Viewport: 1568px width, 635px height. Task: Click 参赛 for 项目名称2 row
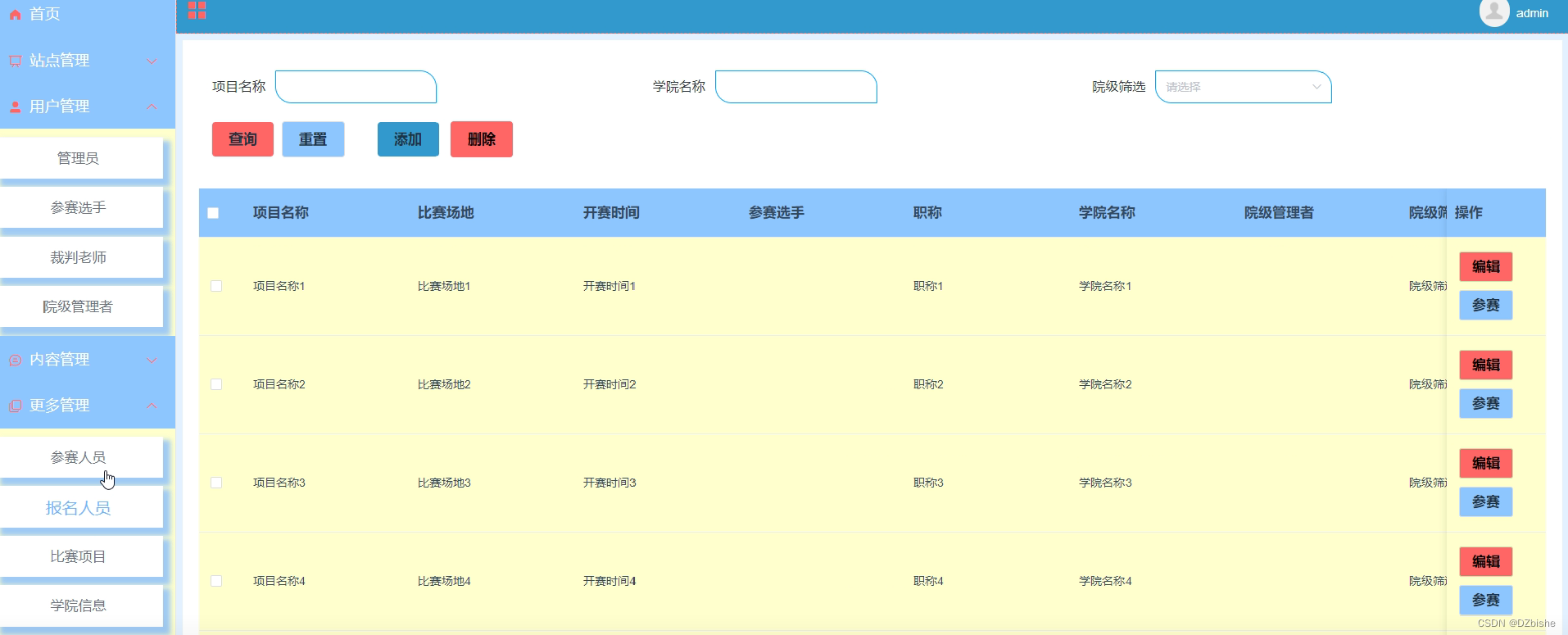(1486, 404)
